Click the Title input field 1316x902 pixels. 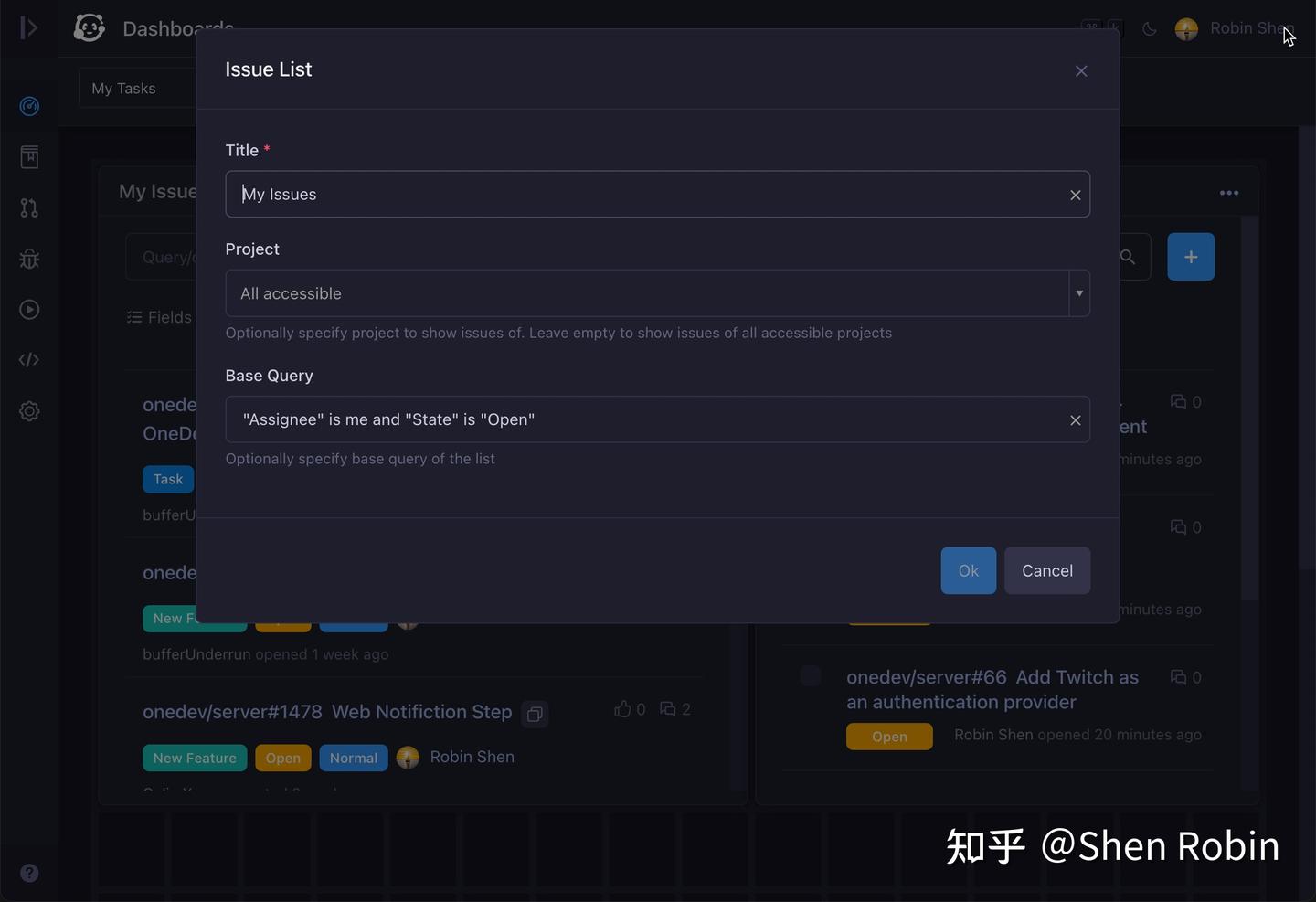point(657,195)
